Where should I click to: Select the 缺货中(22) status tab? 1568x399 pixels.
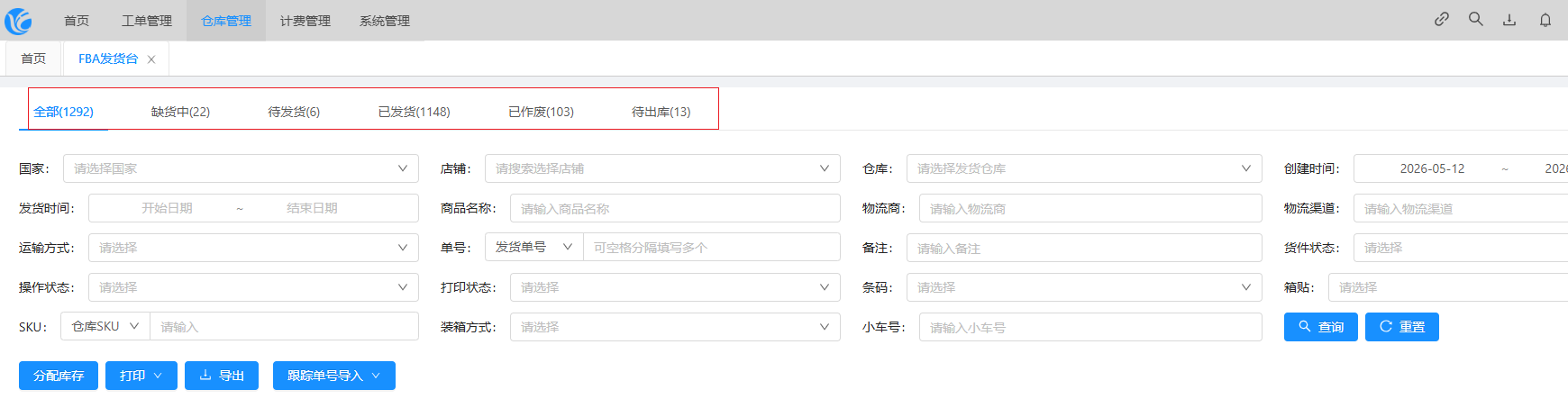(x=180, y=112)
